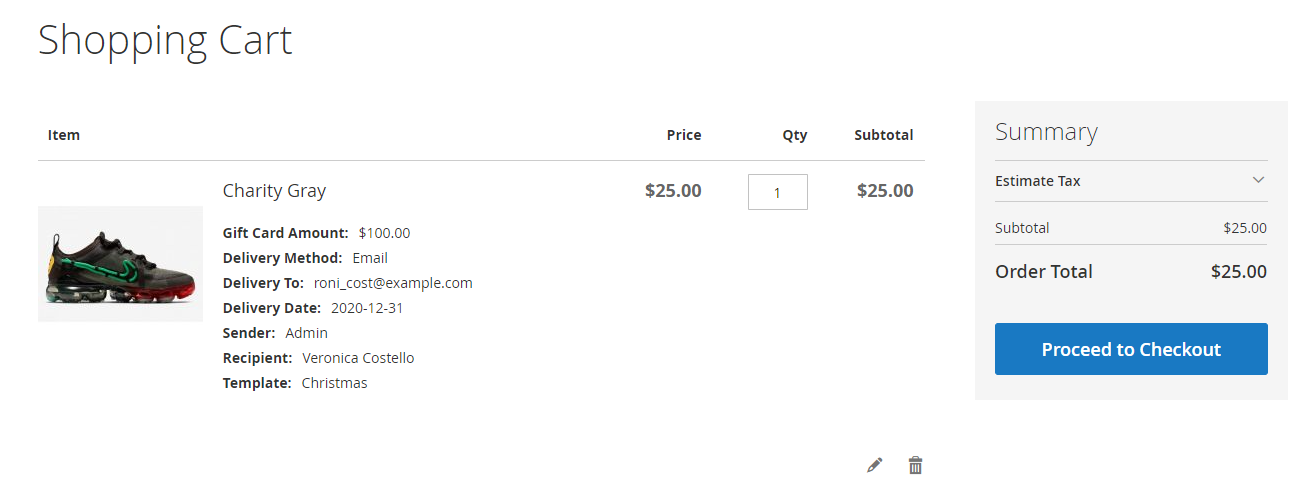This screenshot has height=483, width=1307.
Task: Click the Order Total amount in Summary
Action: click(1238, 271)
